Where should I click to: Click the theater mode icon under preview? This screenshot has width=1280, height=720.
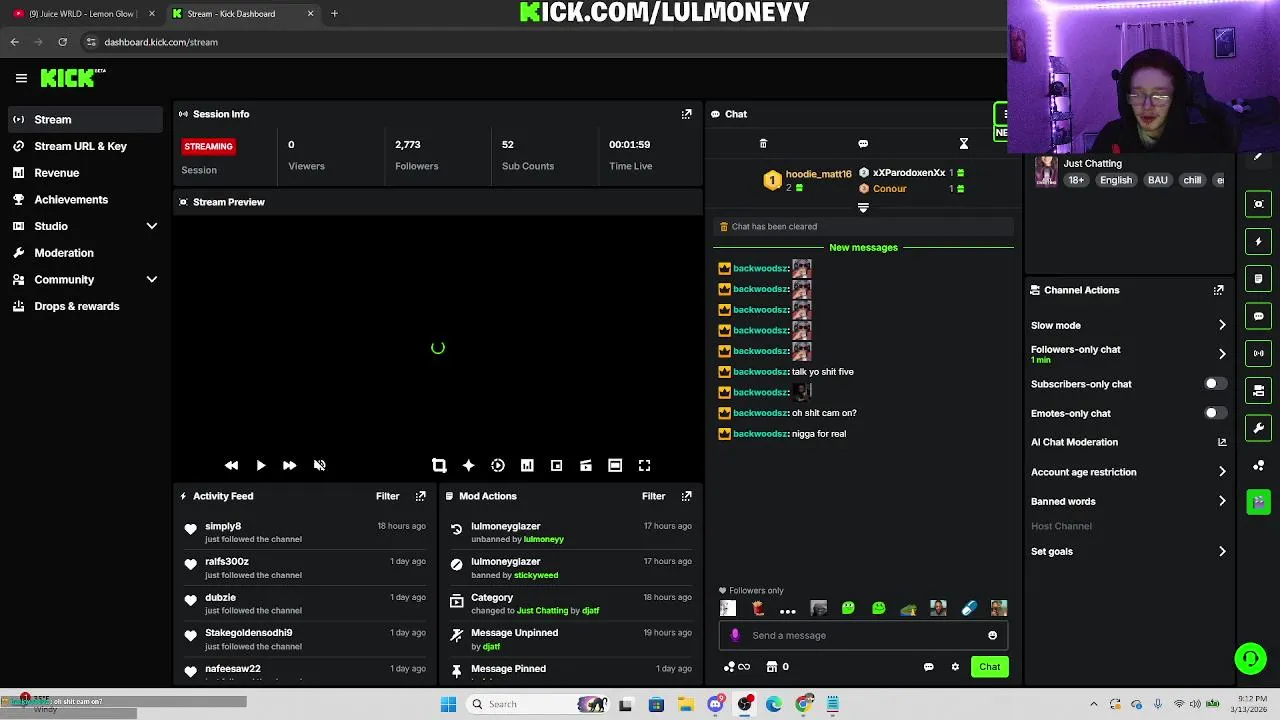click(x=615, y=466)
